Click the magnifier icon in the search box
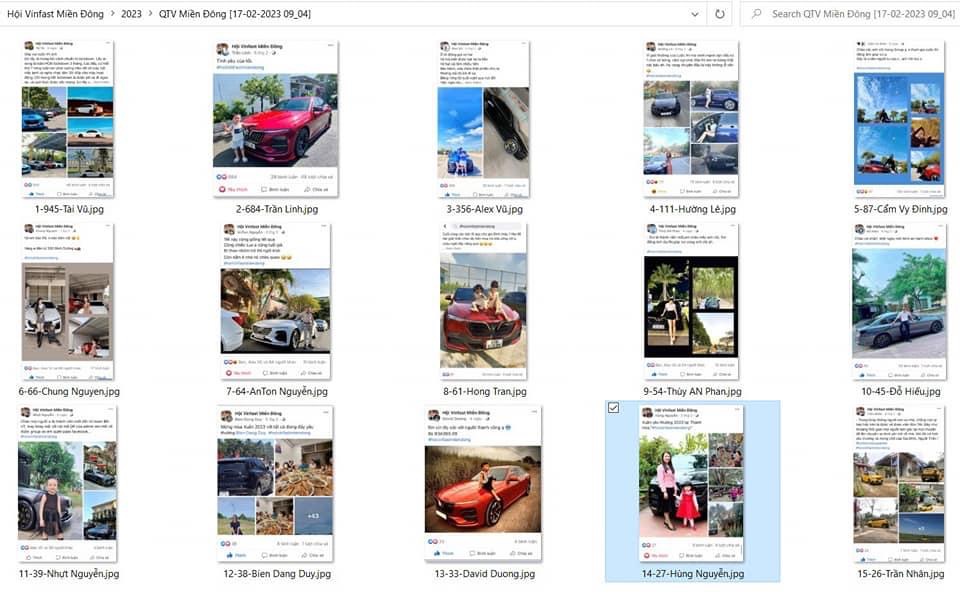This screenshot has width=960, height=597. pyautogui.click(x=757, y=14)
